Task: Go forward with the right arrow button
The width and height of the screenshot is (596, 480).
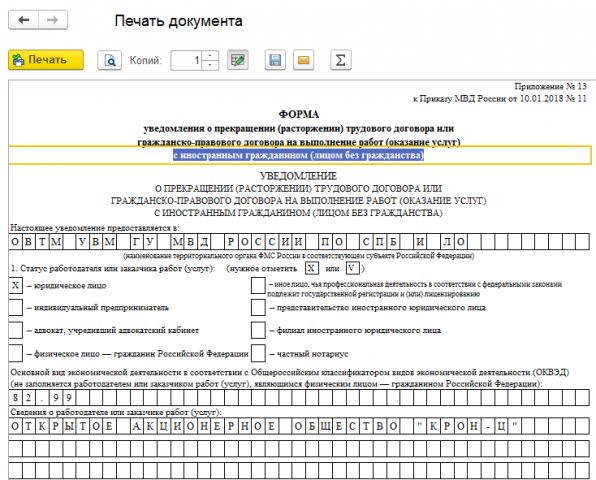Action: pos(53,20)
